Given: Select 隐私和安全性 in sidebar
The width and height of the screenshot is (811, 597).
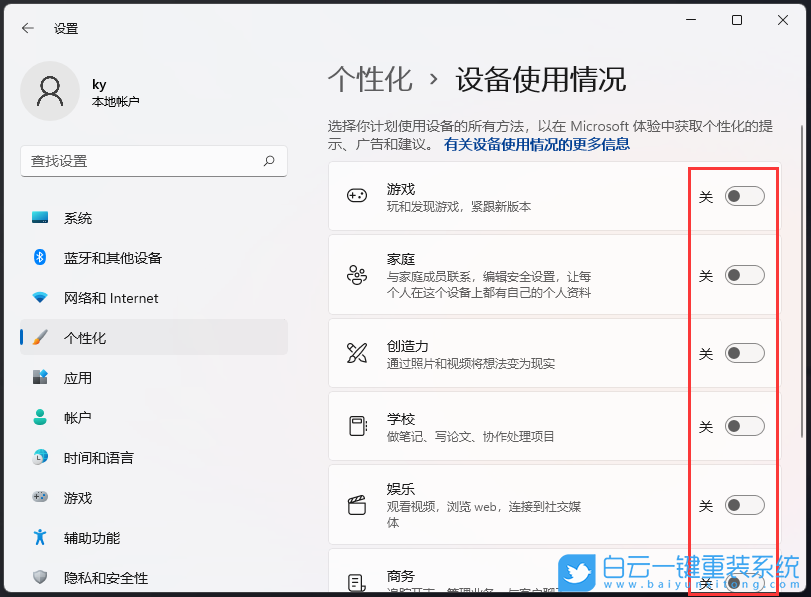Looking at the screenshot, I should coord(40,577).
